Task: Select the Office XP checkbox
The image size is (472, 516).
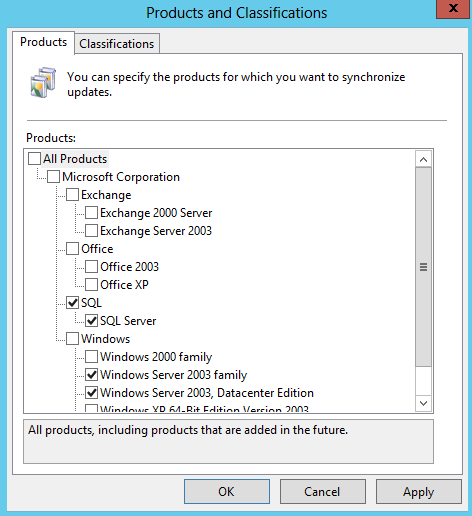Action: pyautogui.click(x=91, y=285)
